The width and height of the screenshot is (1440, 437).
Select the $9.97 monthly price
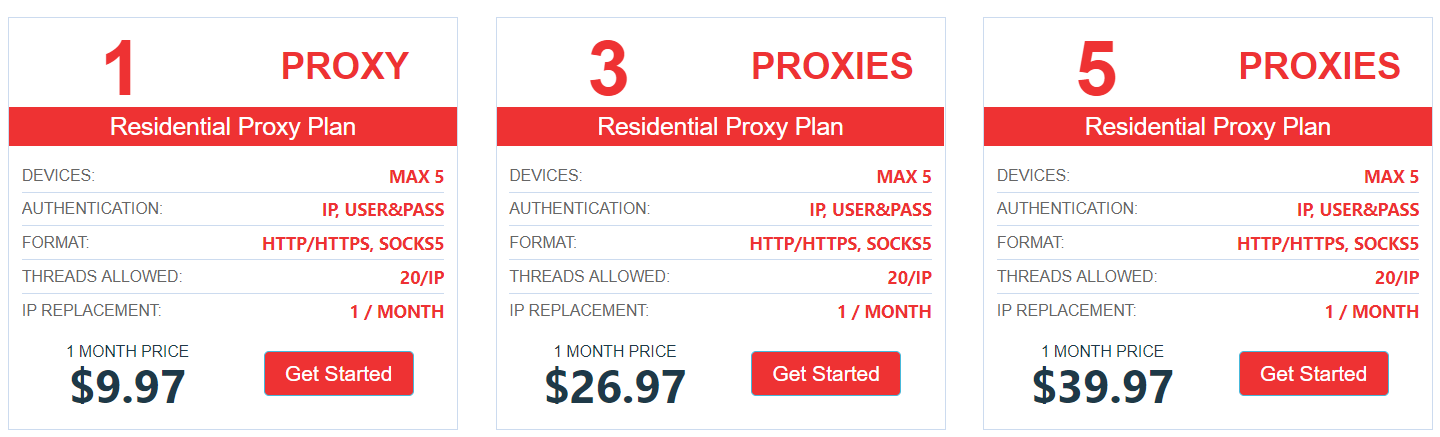(x=128, y=387)
